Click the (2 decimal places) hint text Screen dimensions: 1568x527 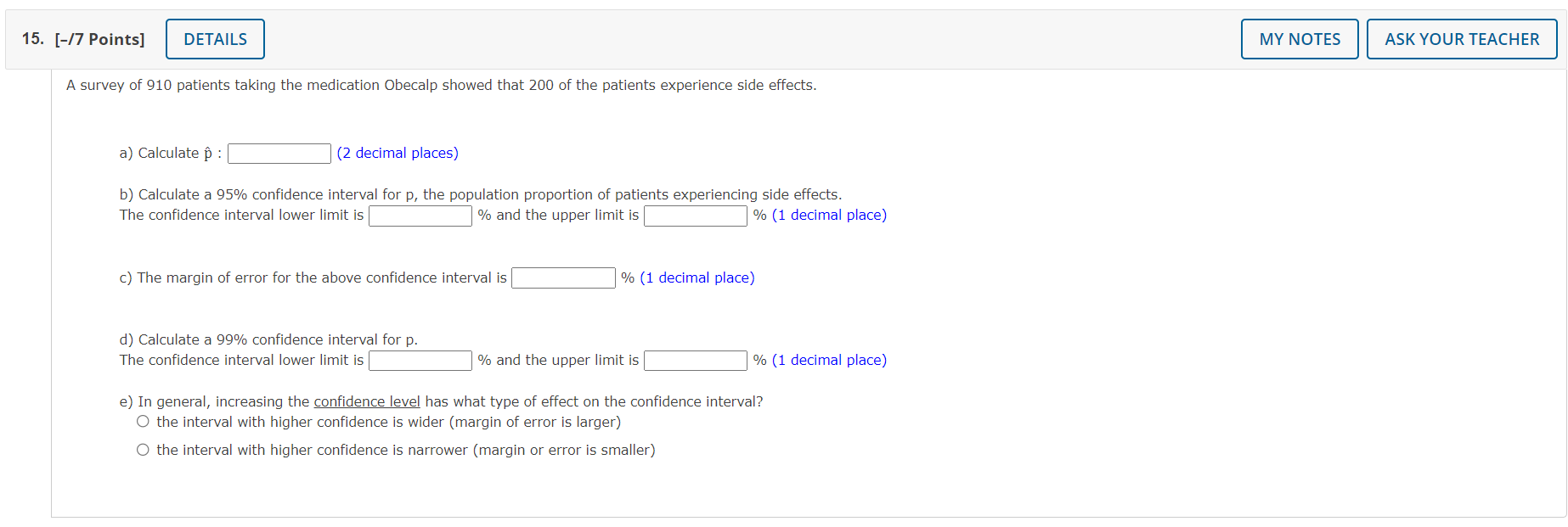(x=398, y=153)
